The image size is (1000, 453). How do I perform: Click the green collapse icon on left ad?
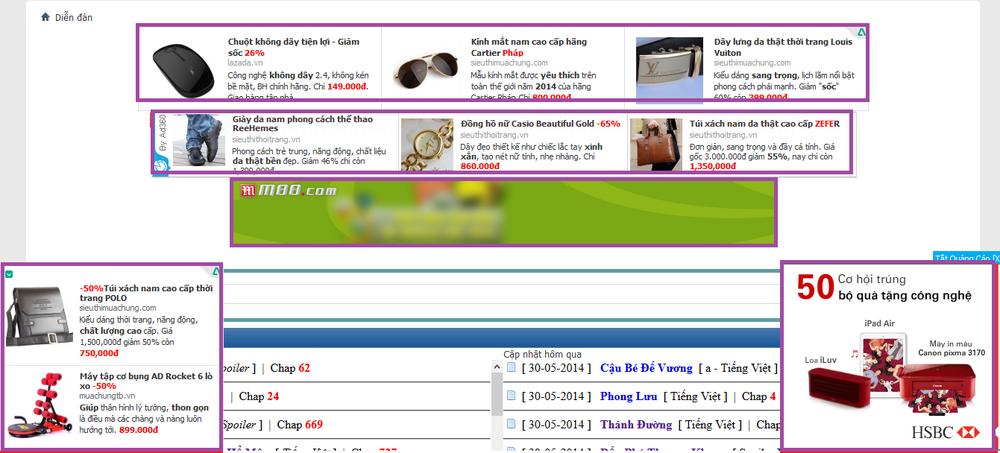9,273
